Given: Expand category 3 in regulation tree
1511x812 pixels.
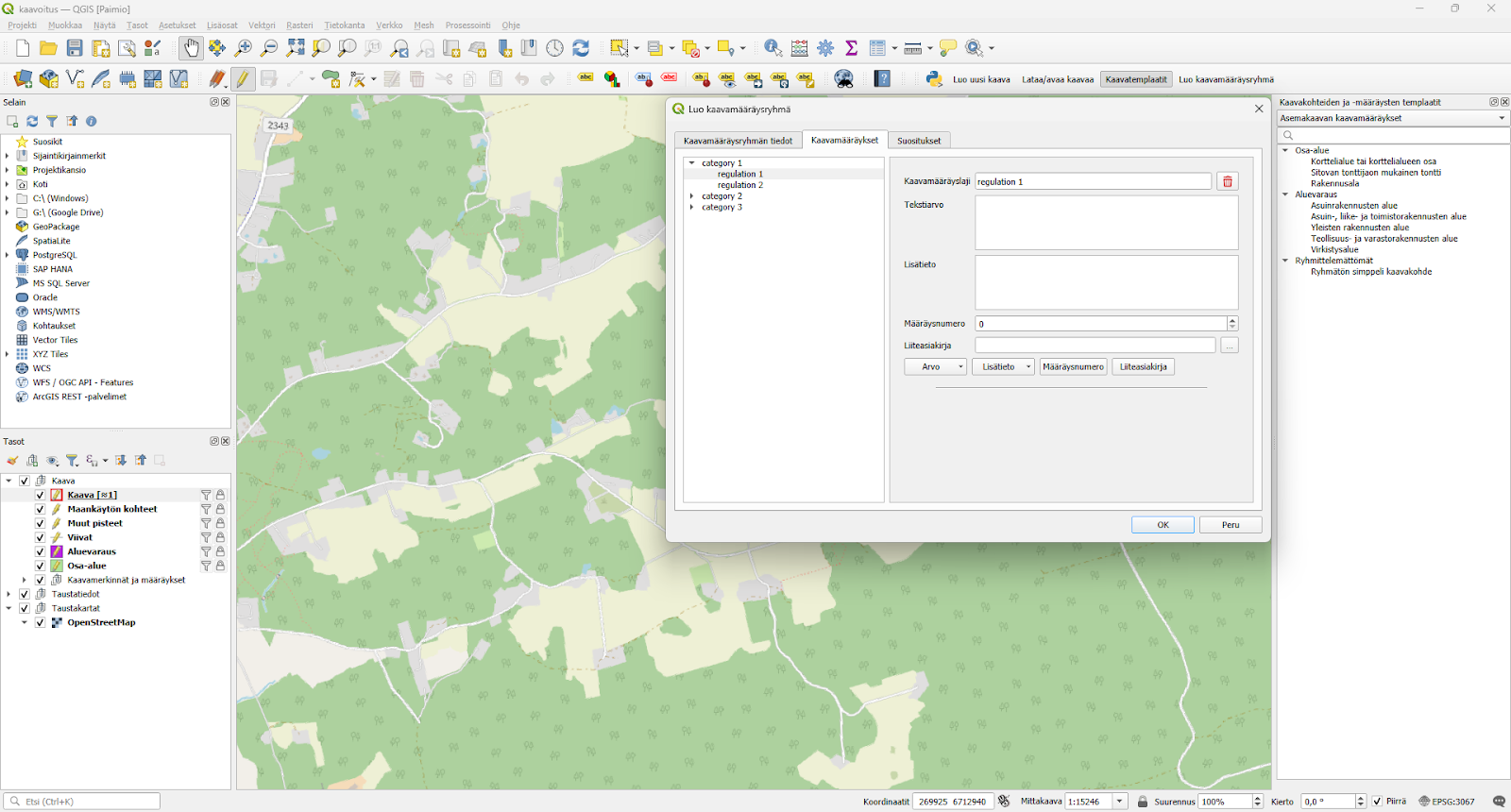Looking at the screenshot, I should pyautogui.click(x=692, y=207).
